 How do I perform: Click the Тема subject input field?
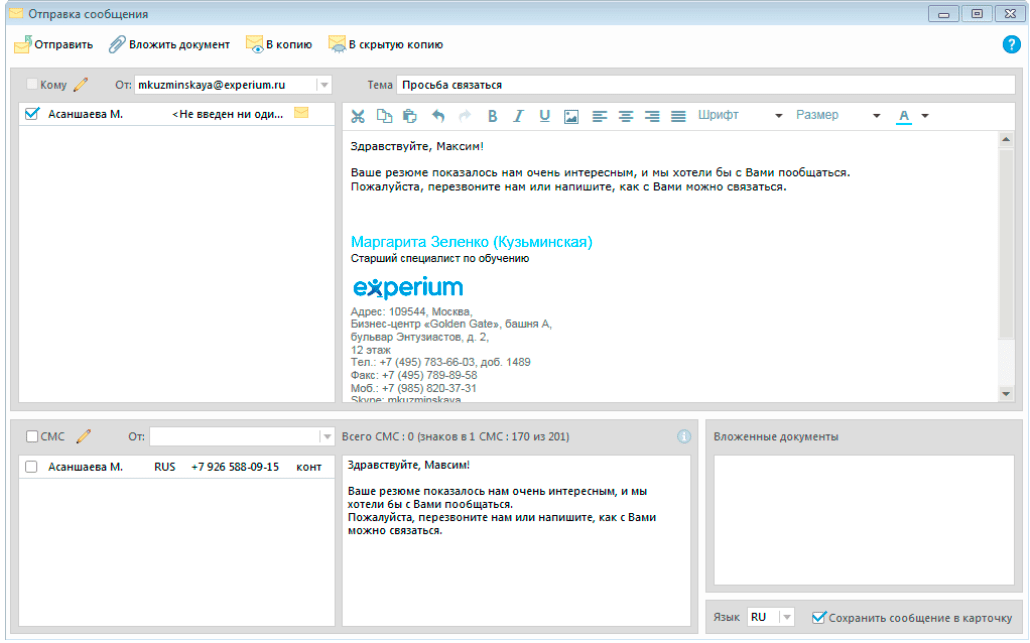point(700,85)
